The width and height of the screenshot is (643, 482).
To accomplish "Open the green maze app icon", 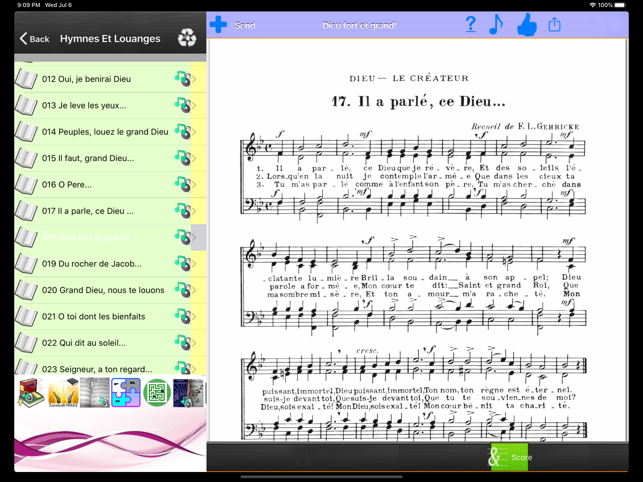I will [157, 393].
